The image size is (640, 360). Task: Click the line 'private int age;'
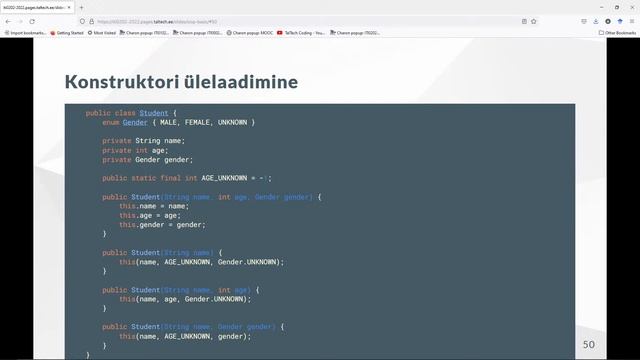coord(135,150)
